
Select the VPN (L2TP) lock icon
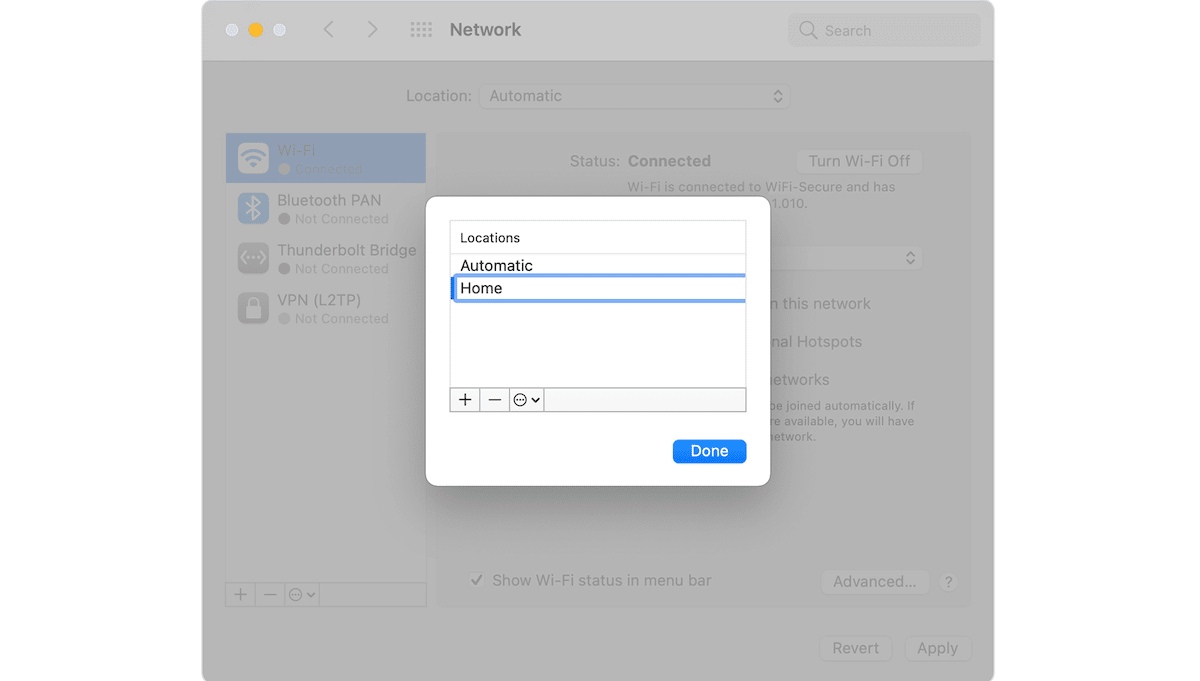(x=253, y=308)
